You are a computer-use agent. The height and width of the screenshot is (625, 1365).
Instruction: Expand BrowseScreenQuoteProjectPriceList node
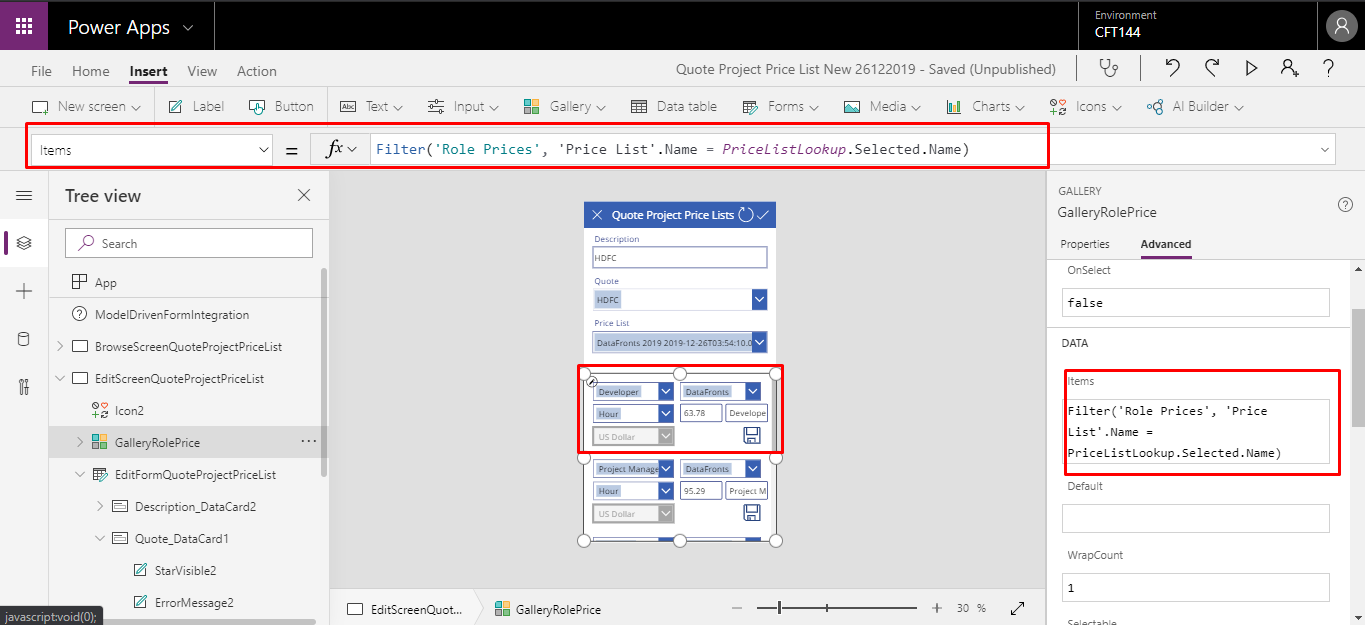(x=59, y=347)
